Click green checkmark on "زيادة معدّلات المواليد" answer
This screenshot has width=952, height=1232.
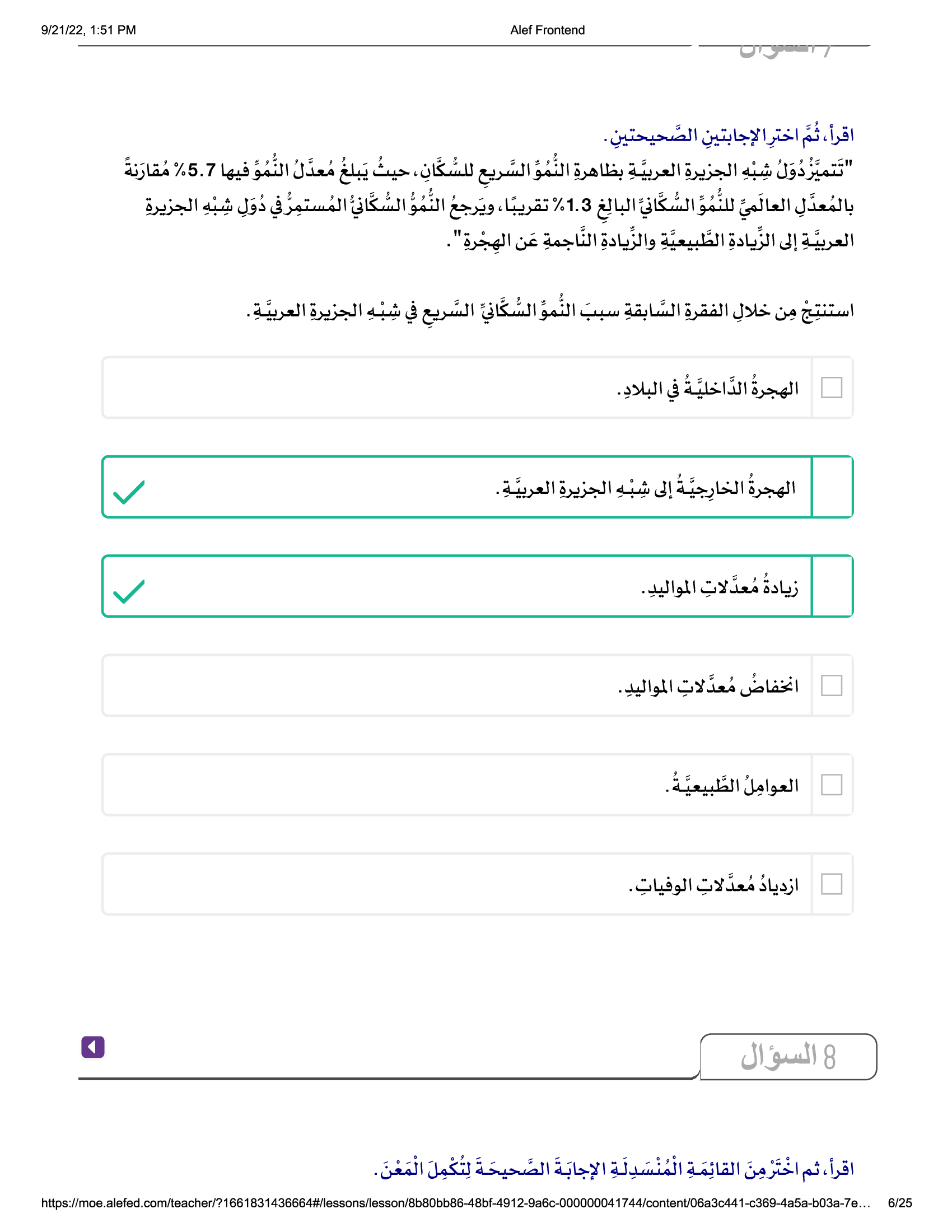(x=129, y=591)
